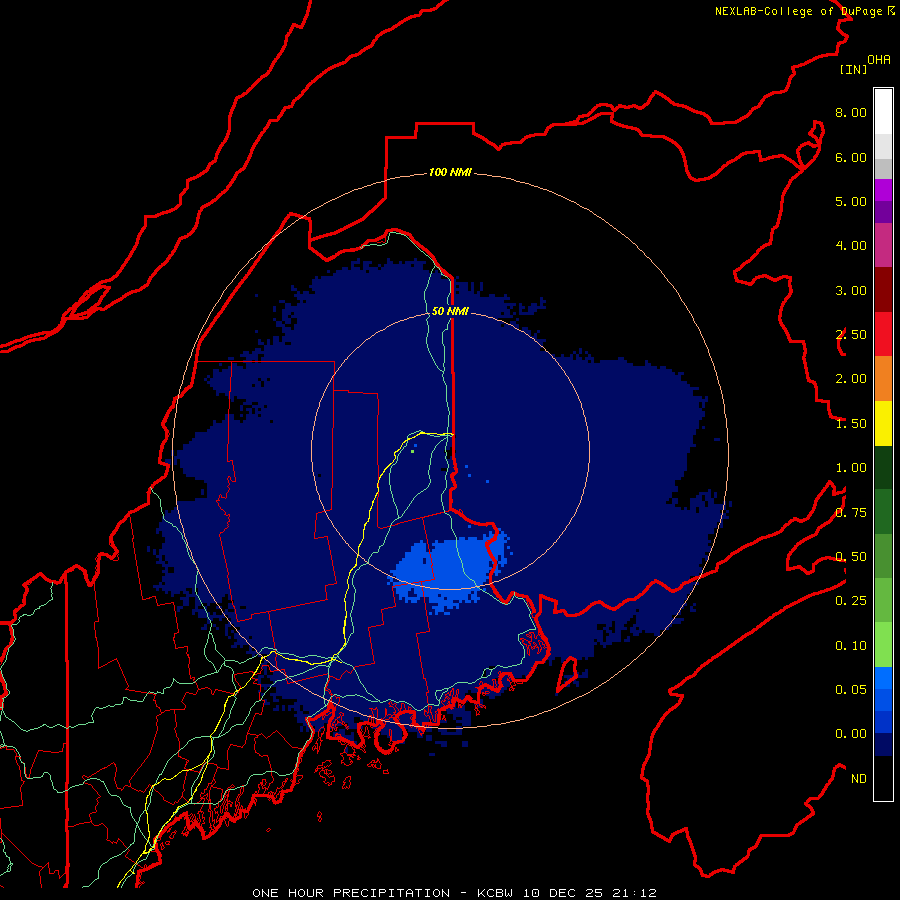Select the darkest green swatch below 1.00
This screenshot has width=900, height=900.
click(x=883, y=467)
